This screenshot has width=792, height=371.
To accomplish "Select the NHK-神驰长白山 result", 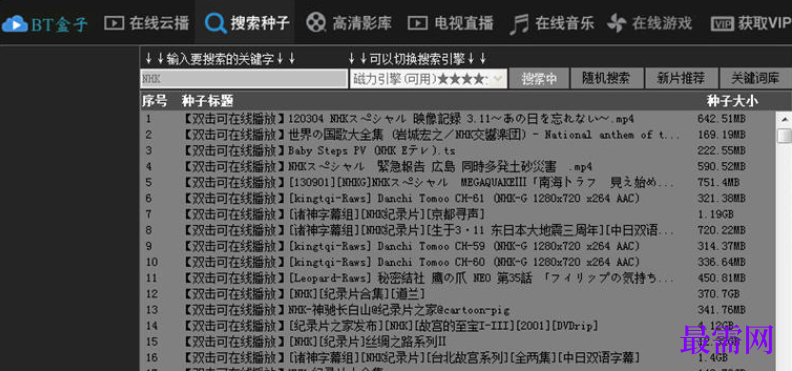I will [x=458, y=310].
